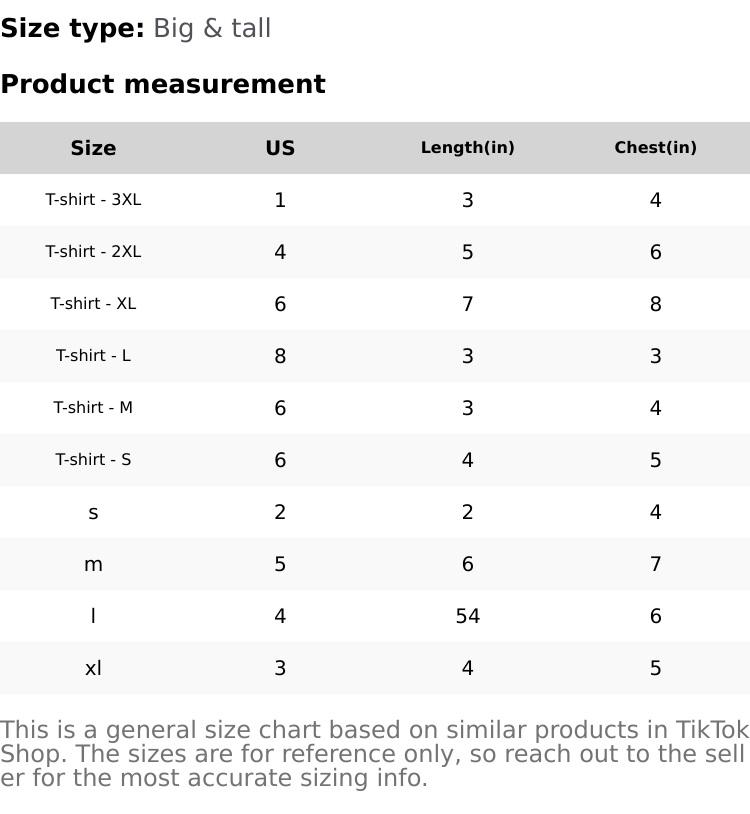
Task: Click the Size column header
Action: point(93,148)
